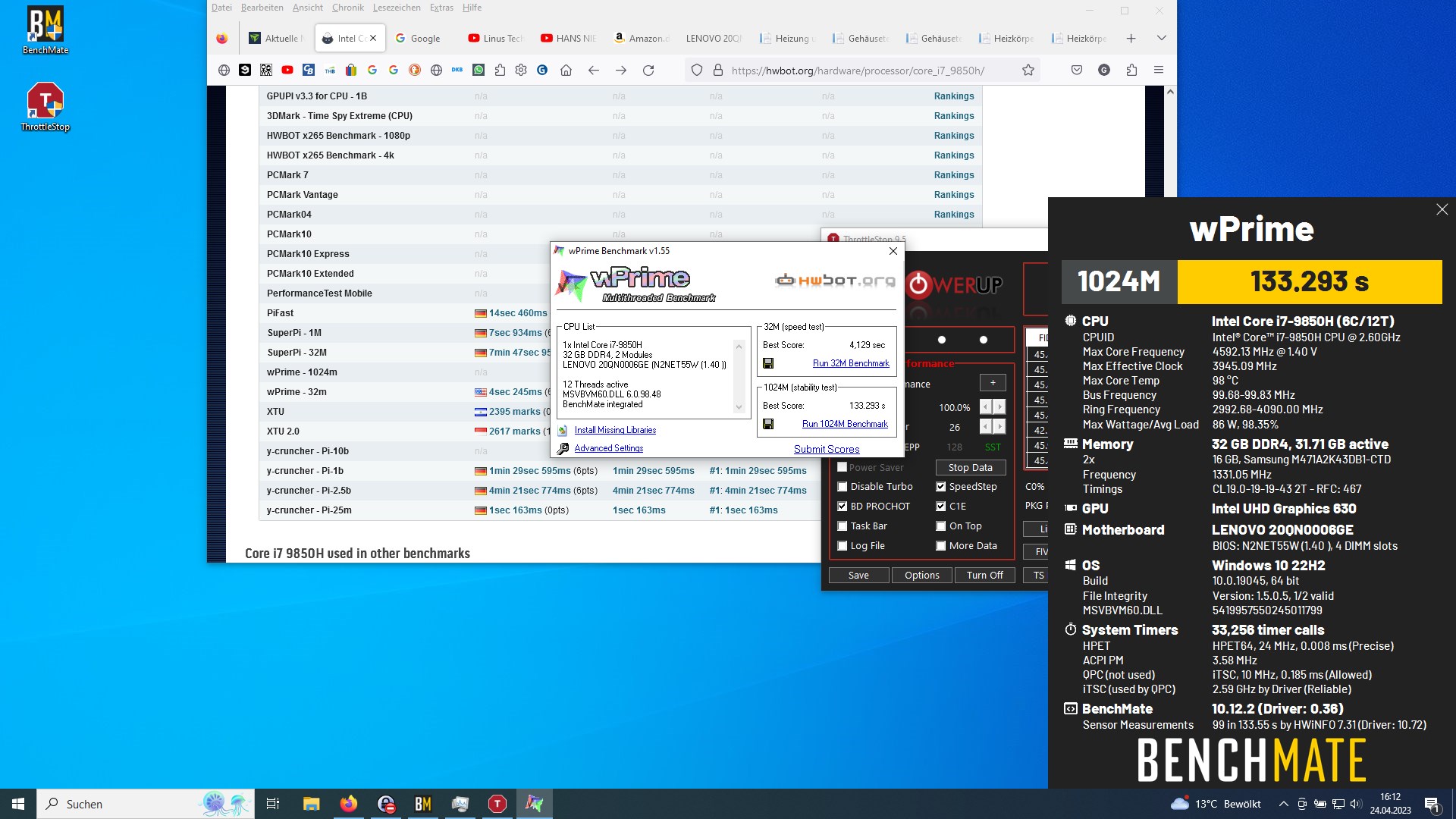Image resolution: width=1456 pixels, height=819 pixels.
Task: Click the DKB bookmark icon in toolbar
Action: pos(457,70)
